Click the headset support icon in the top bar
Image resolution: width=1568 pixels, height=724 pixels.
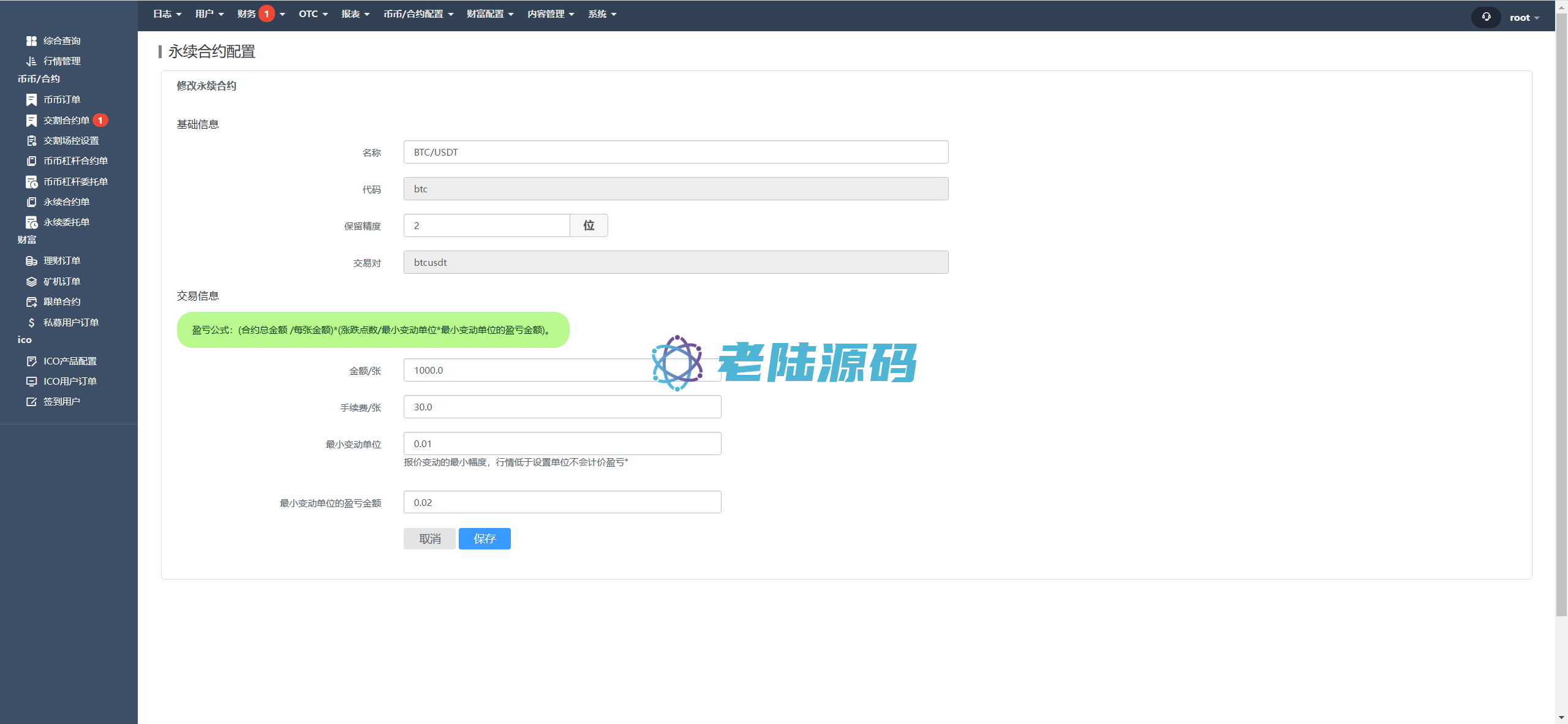pyautogui.click(x=1486, y=17)
